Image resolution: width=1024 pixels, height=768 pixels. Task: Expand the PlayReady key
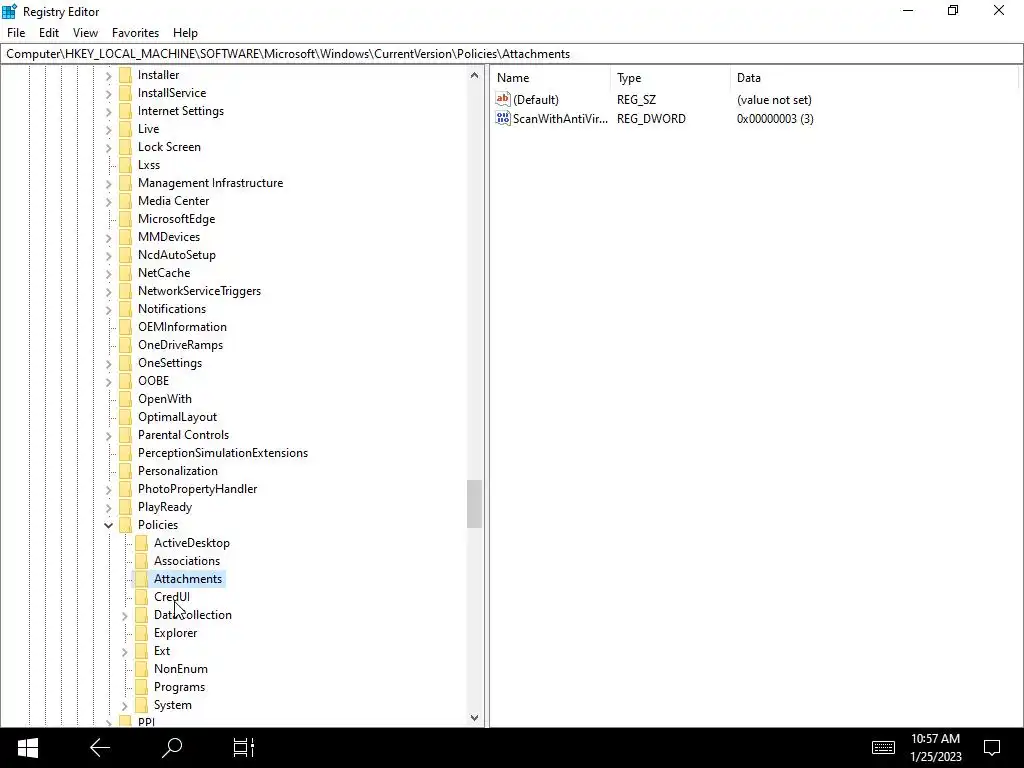[108, 507]
